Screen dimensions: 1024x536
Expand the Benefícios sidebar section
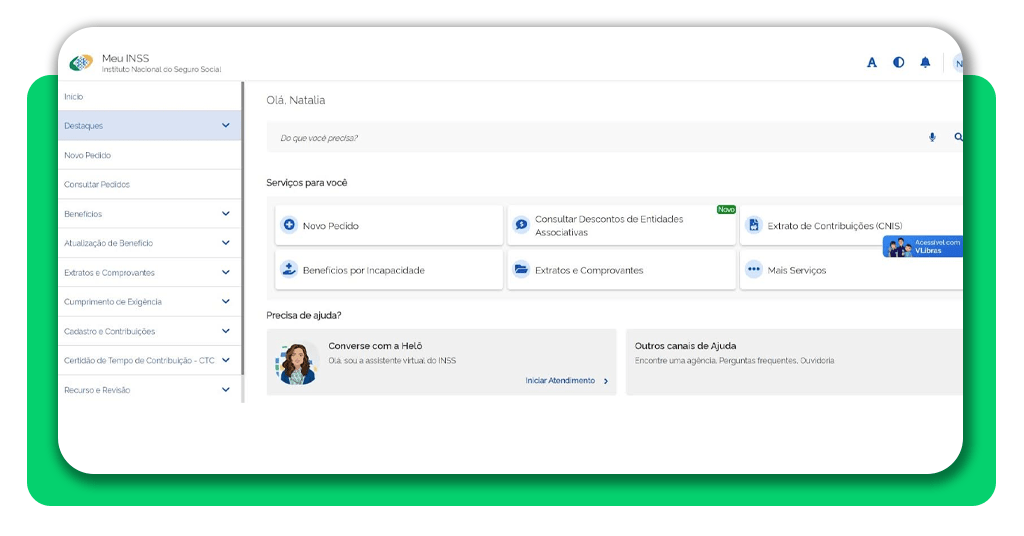(226, 214)
